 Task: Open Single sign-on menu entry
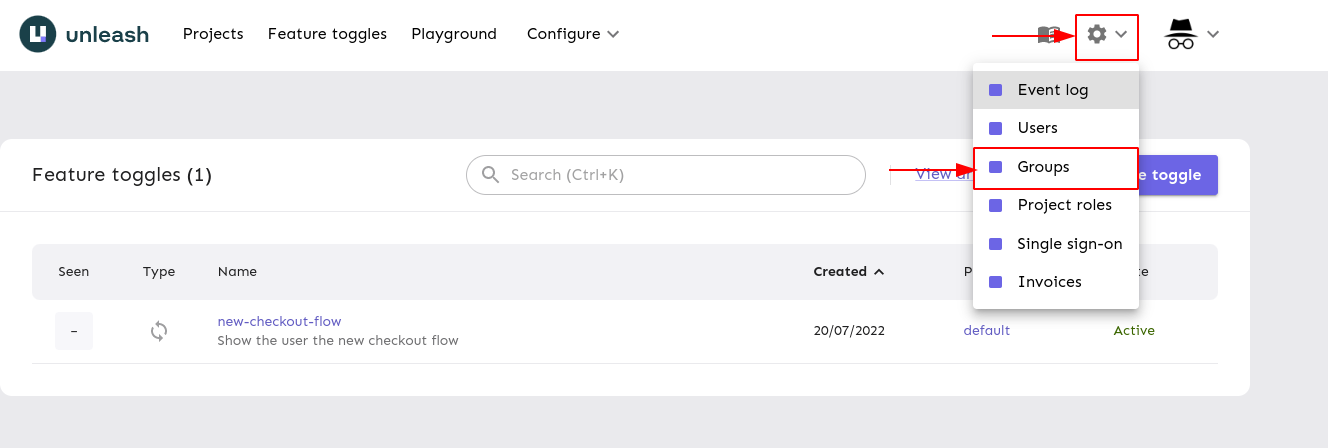point(1069,244)
